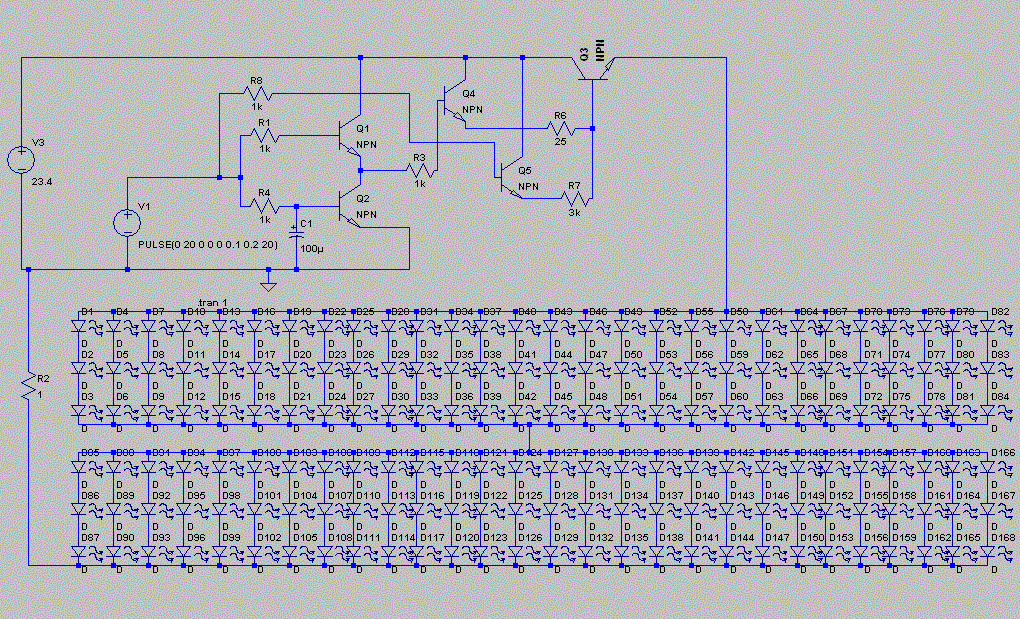Select resistor R4 symbol
This screenshot has width=1020, height=619.
(264, 205)
